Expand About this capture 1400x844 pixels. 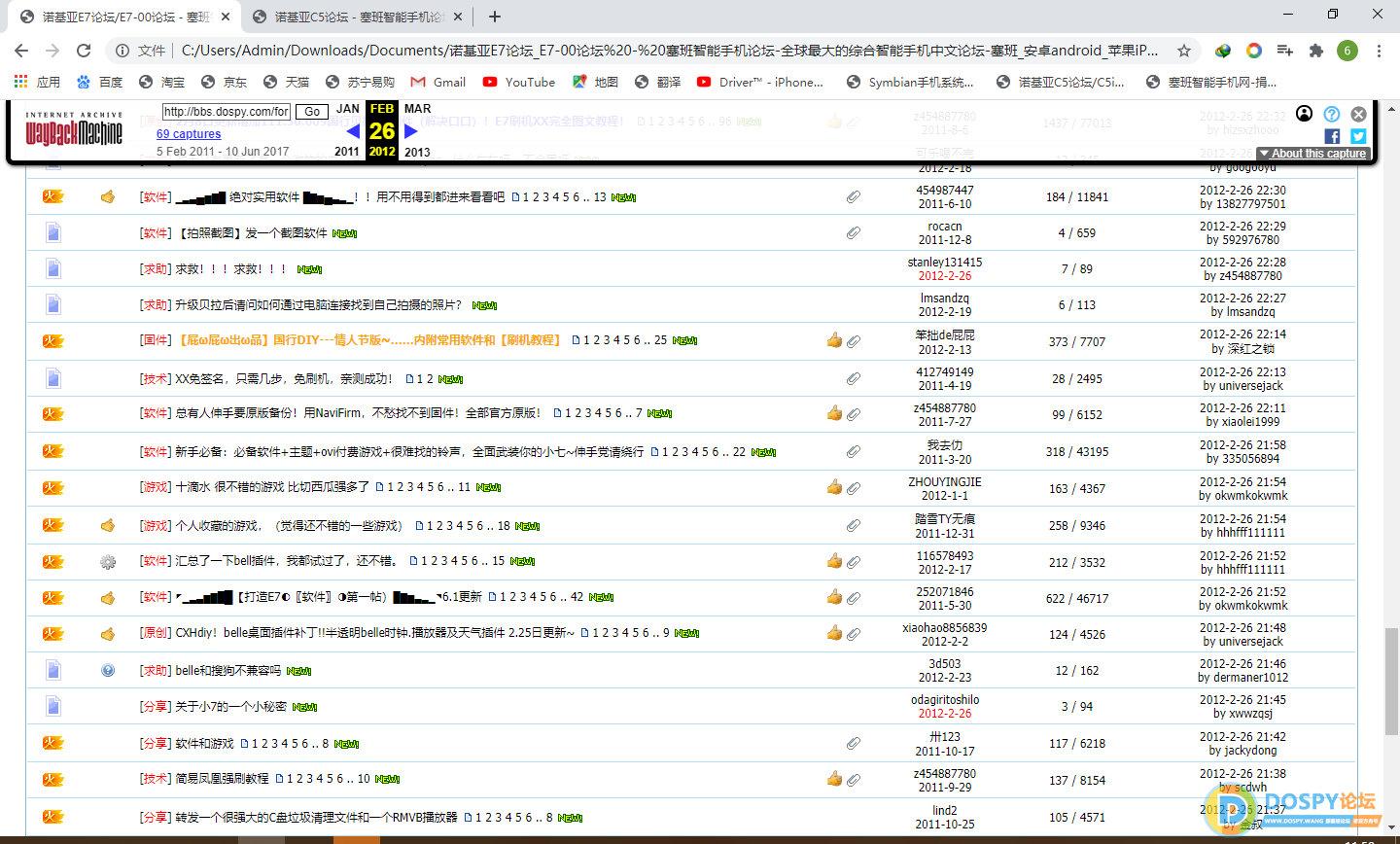[1313, 154]
